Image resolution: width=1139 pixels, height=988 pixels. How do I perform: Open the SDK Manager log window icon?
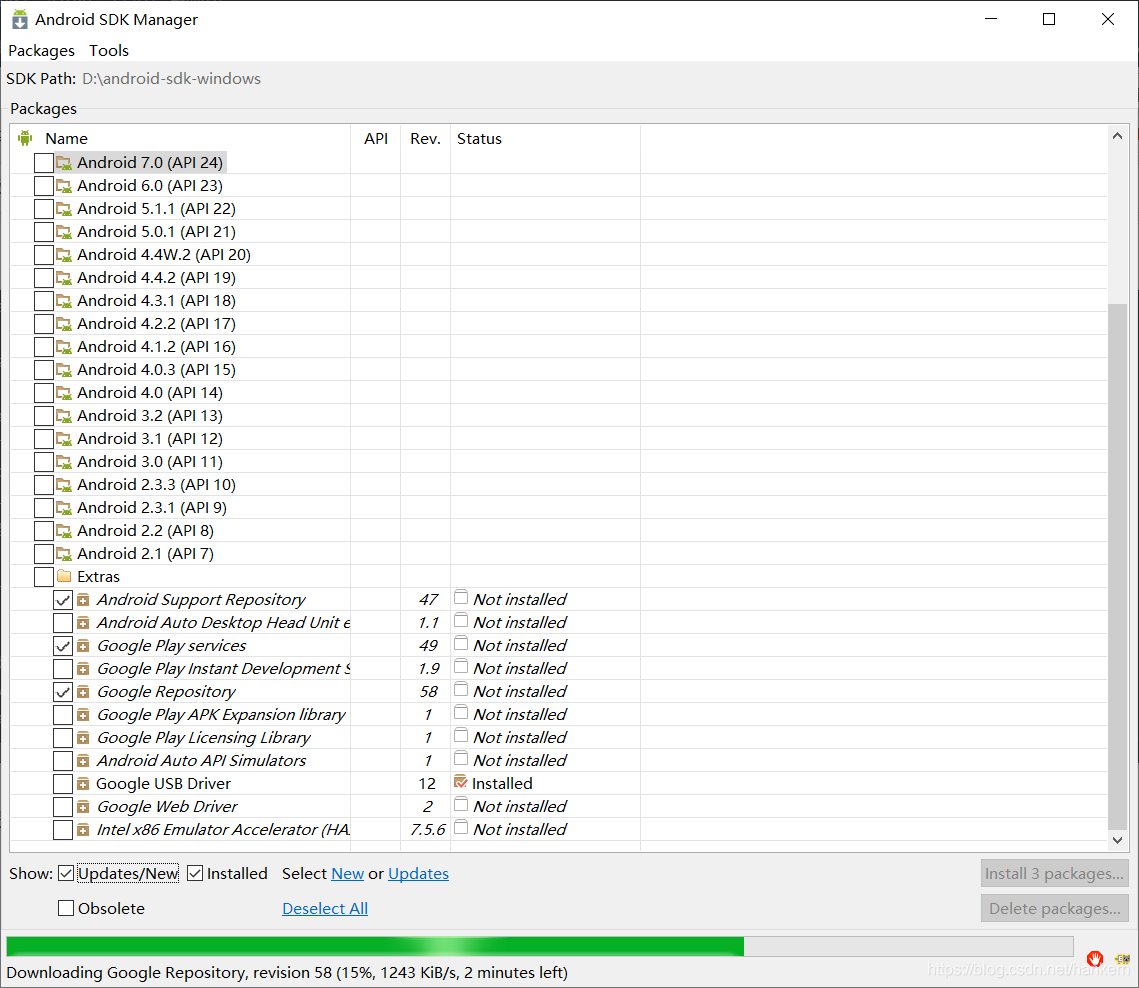1122,958
